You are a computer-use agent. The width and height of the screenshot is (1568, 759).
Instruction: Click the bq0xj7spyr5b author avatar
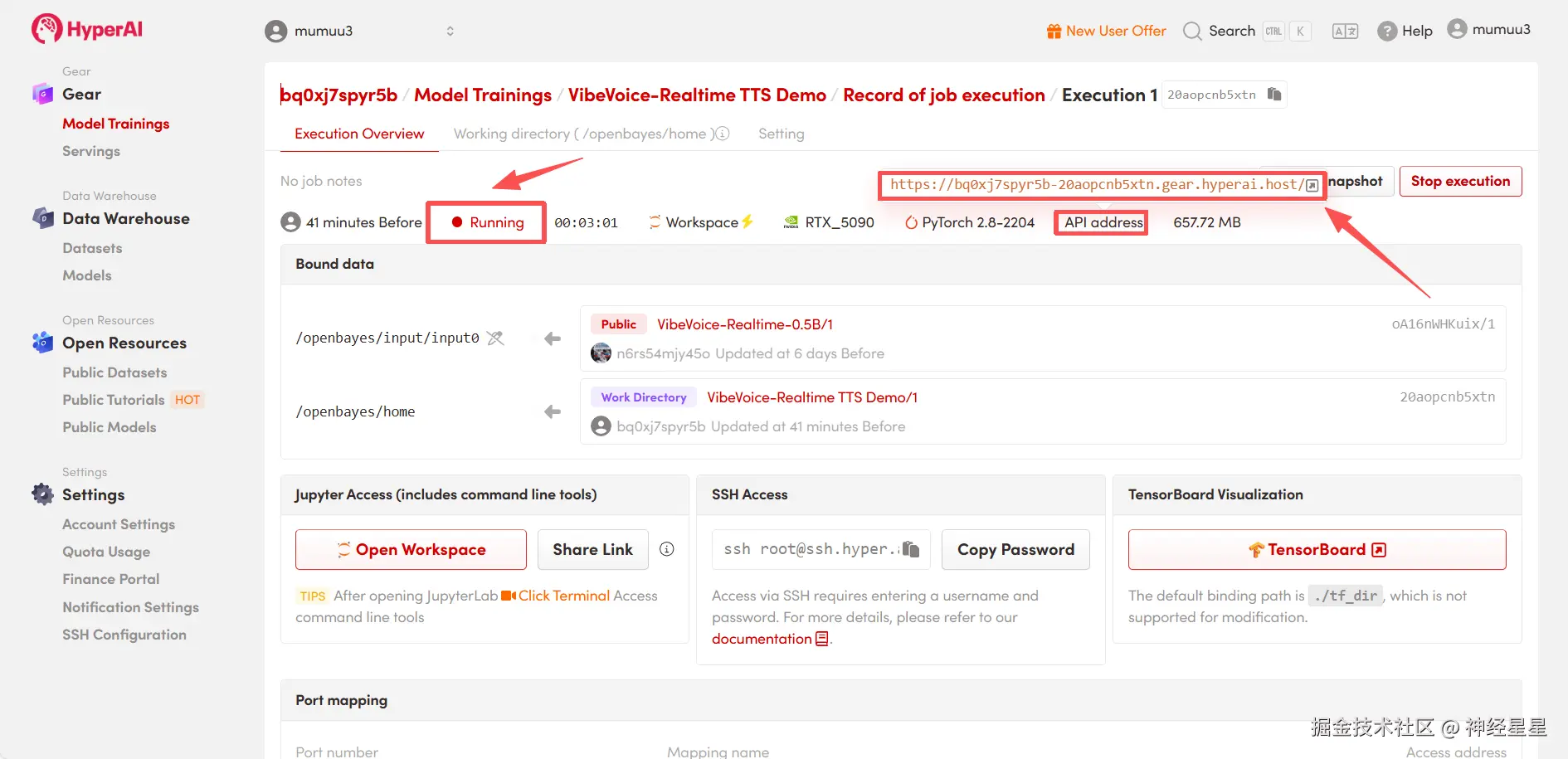tap(601, 426)
